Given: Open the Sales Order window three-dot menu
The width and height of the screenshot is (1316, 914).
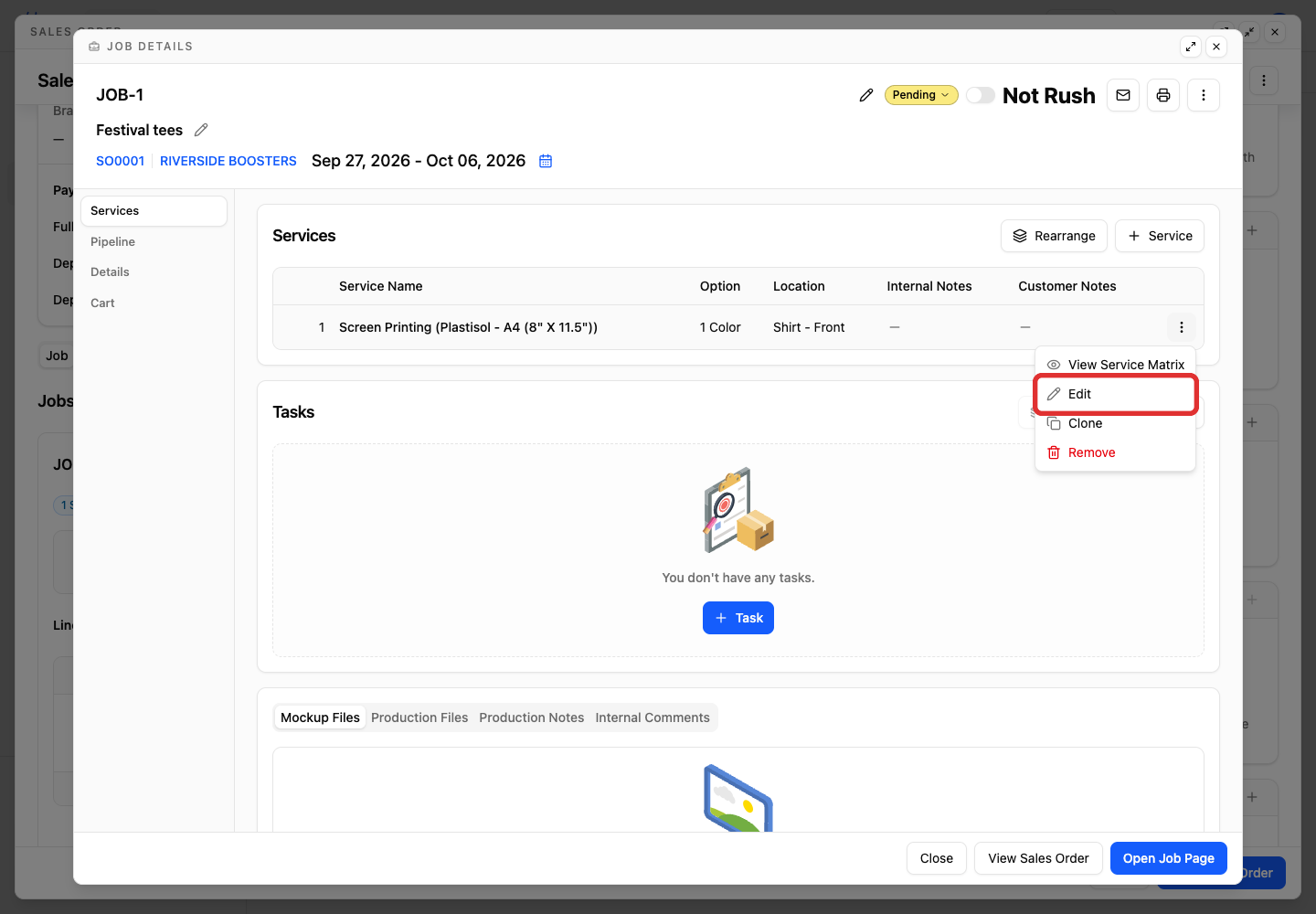Looking at the screenshot, I should pyautogui.click(x=1264, y=80).
